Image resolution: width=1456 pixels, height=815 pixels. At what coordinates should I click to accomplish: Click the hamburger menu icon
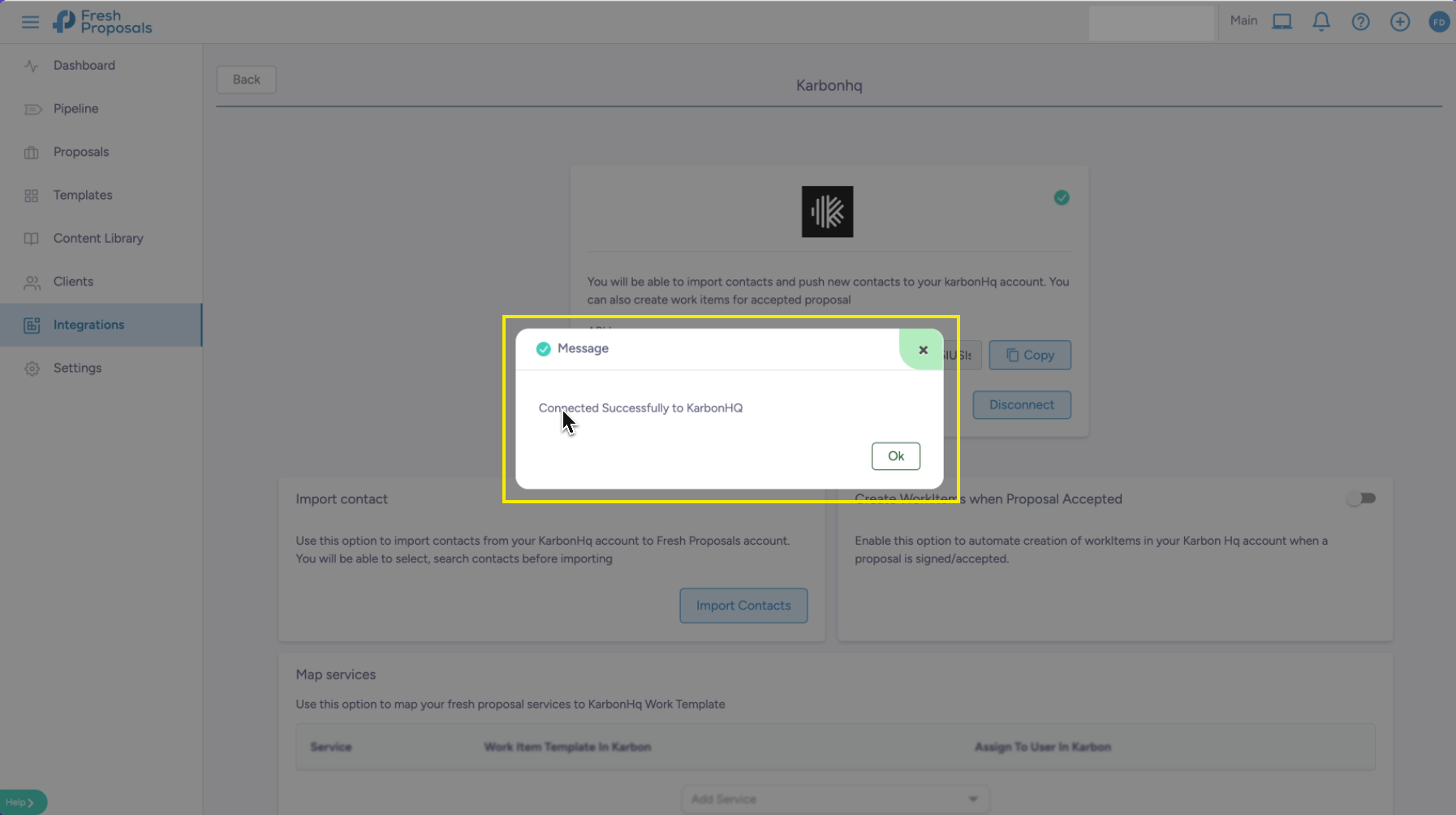30,22
